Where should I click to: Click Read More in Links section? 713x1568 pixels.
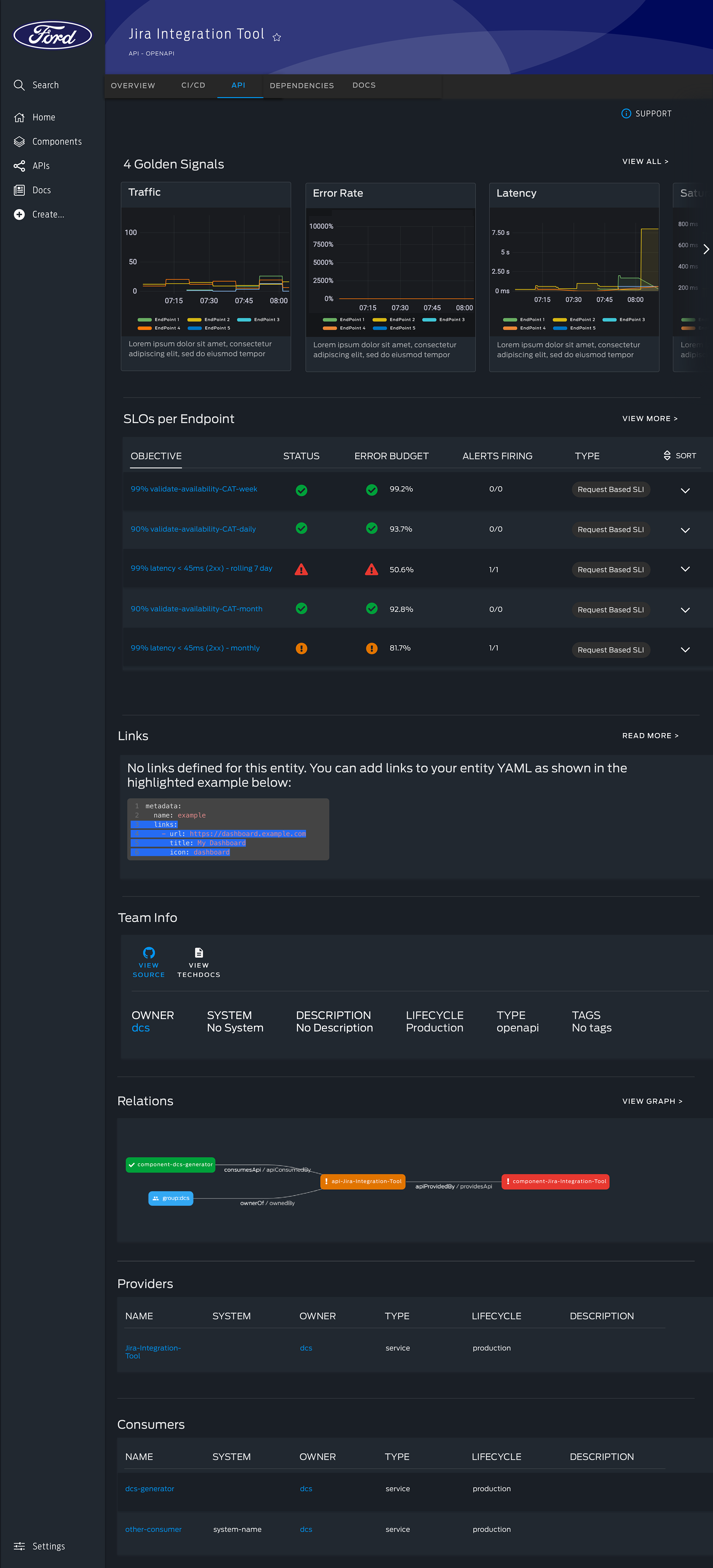coord(650,736)
